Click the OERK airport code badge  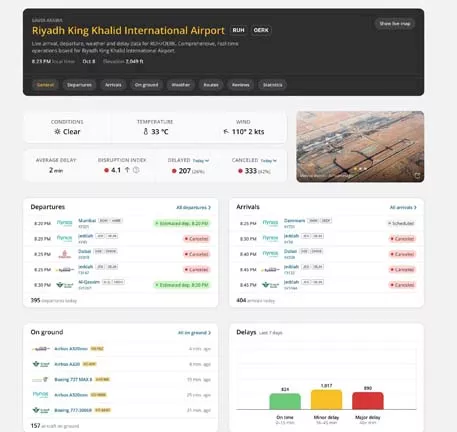(x=261, y=30)
